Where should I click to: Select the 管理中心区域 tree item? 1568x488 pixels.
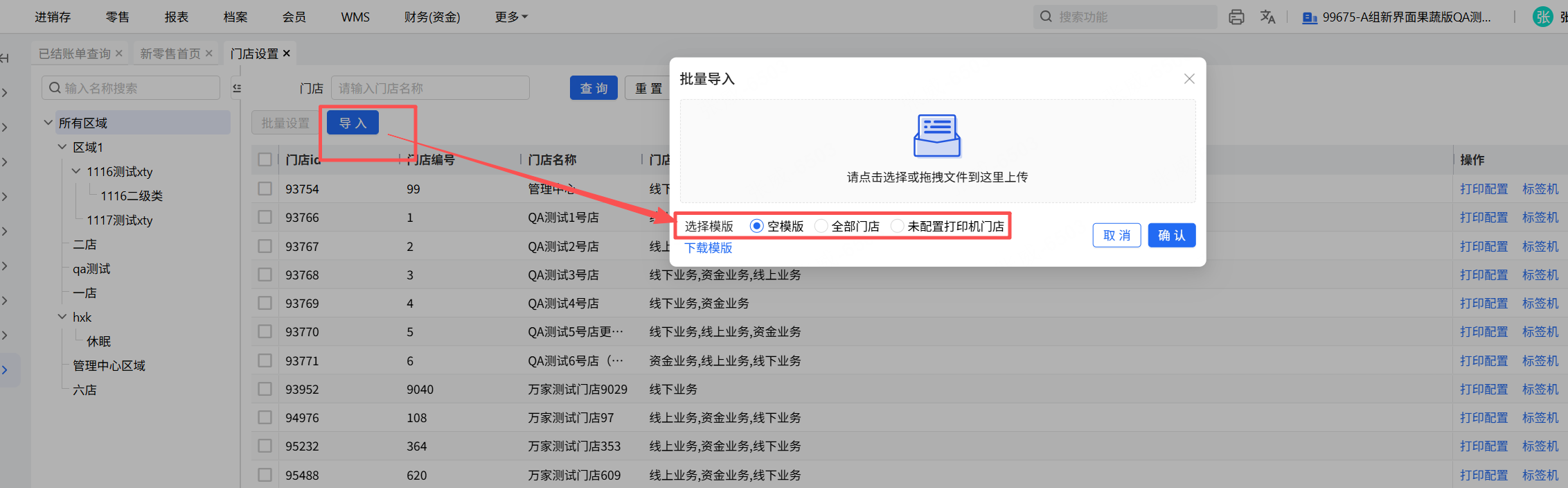click(109, 365)
